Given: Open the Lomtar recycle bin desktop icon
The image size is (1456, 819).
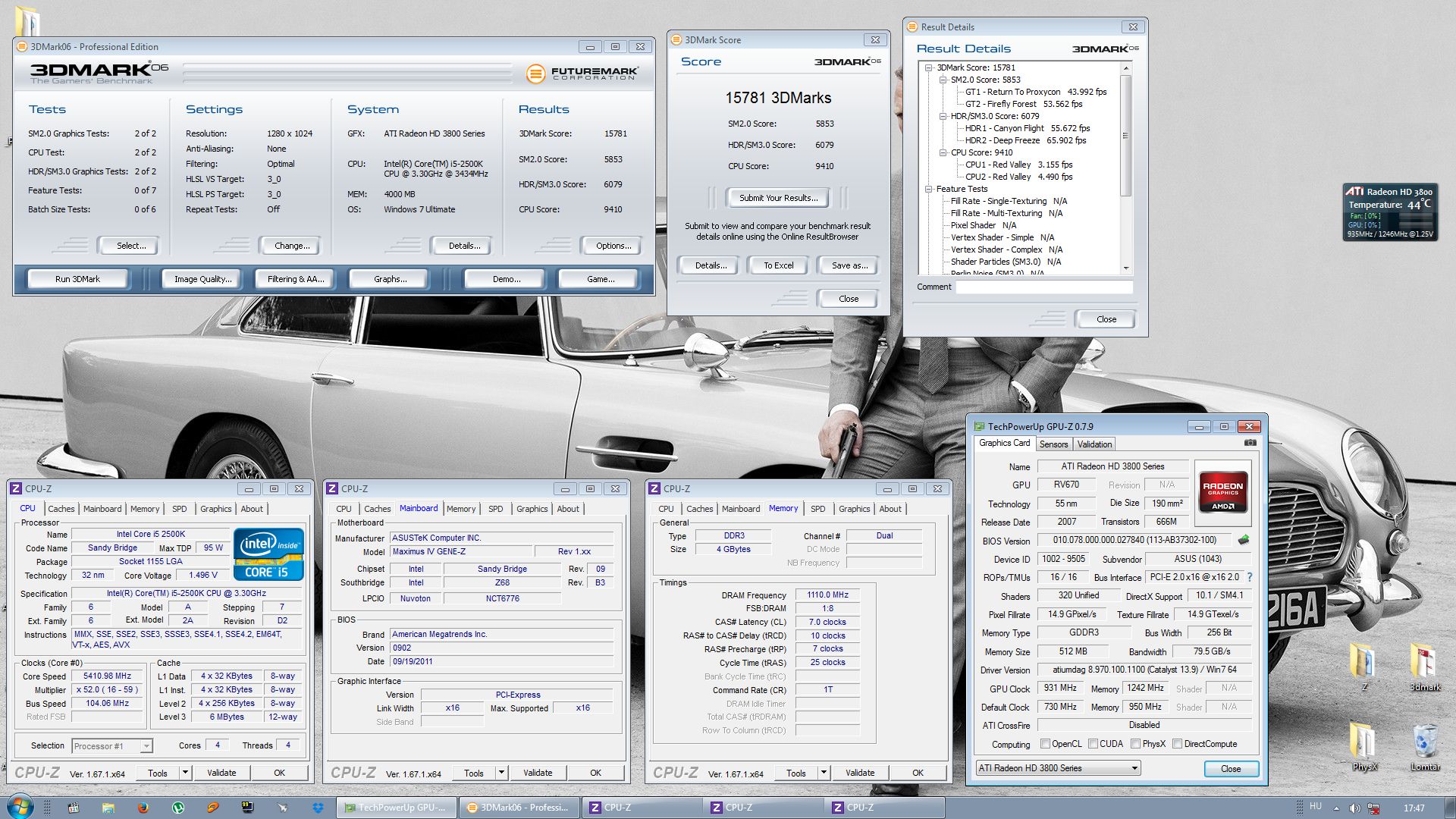Looking at the screenshot, I should [x=1425, y=747].
